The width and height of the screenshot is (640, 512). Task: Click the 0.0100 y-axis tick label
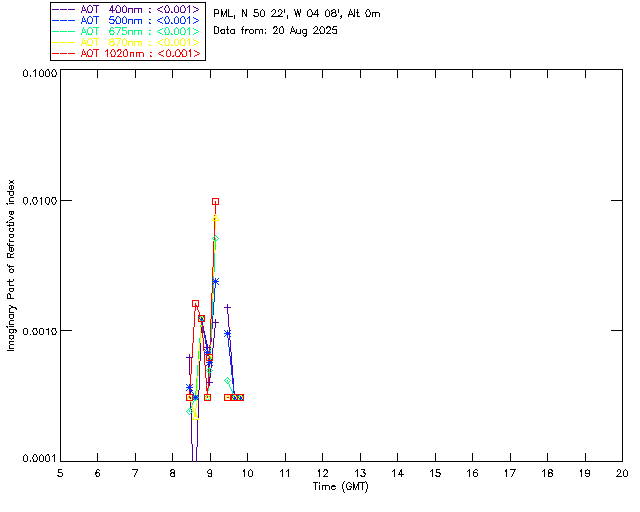[x=40, y=201]
